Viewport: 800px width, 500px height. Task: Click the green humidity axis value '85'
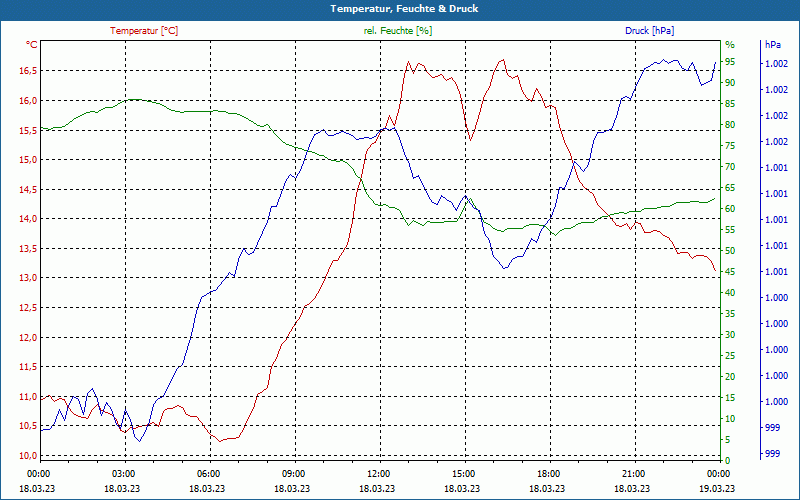click(730, 104)
